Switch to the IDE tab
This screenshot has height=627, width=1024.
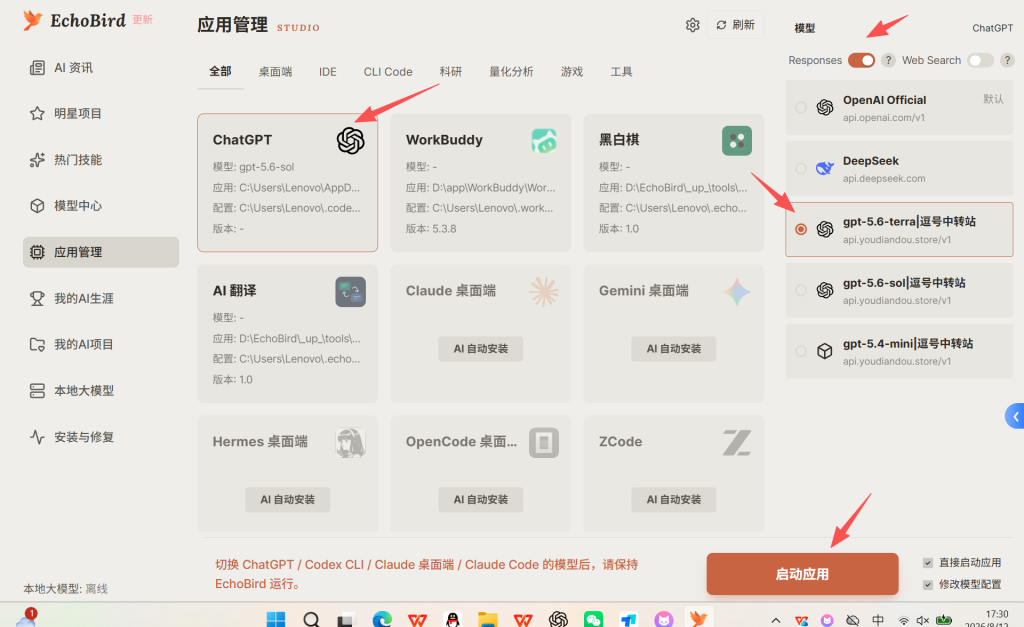click(x=328, y=71)
